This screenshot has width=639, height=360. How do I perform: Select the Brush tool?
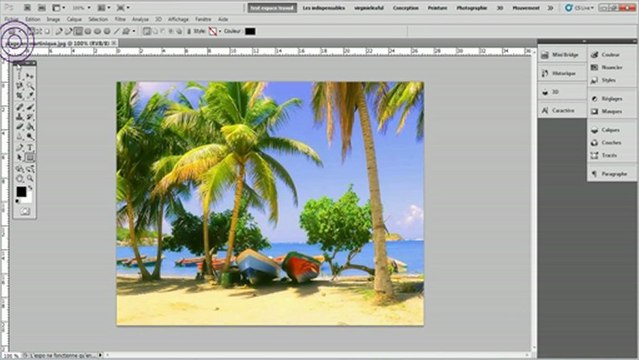click(x=30, y=107)
